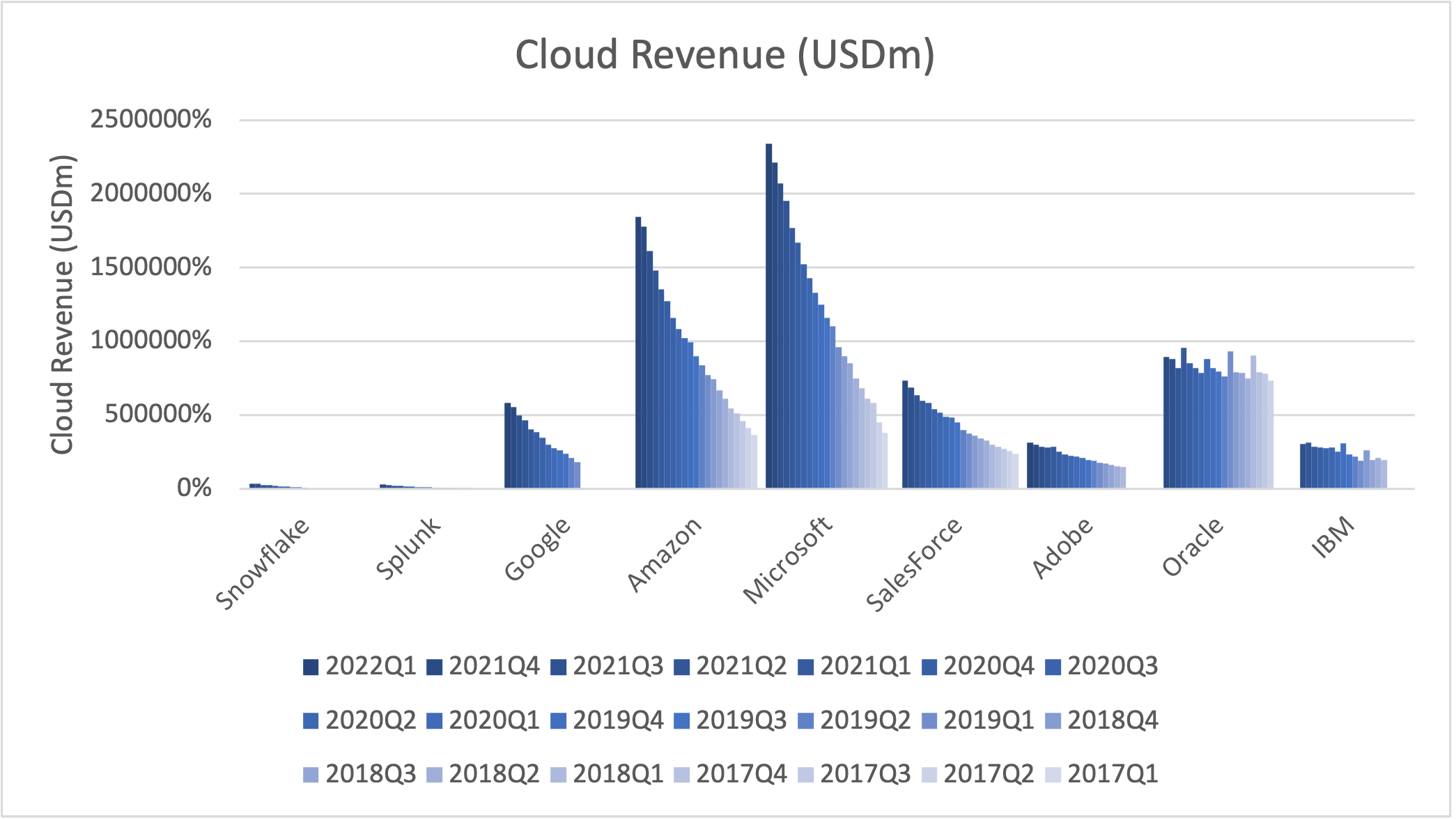
Task: Select the Microsoft category label
Action: point(788,560)
